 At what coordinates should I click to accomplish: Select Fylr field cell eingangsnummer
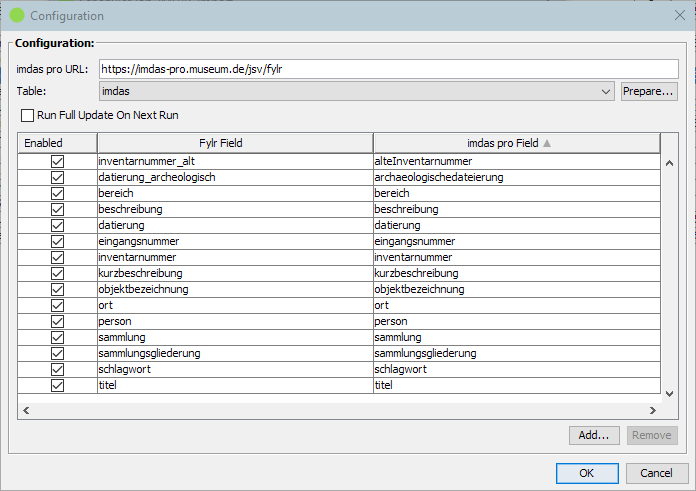(x=235, y=241)
